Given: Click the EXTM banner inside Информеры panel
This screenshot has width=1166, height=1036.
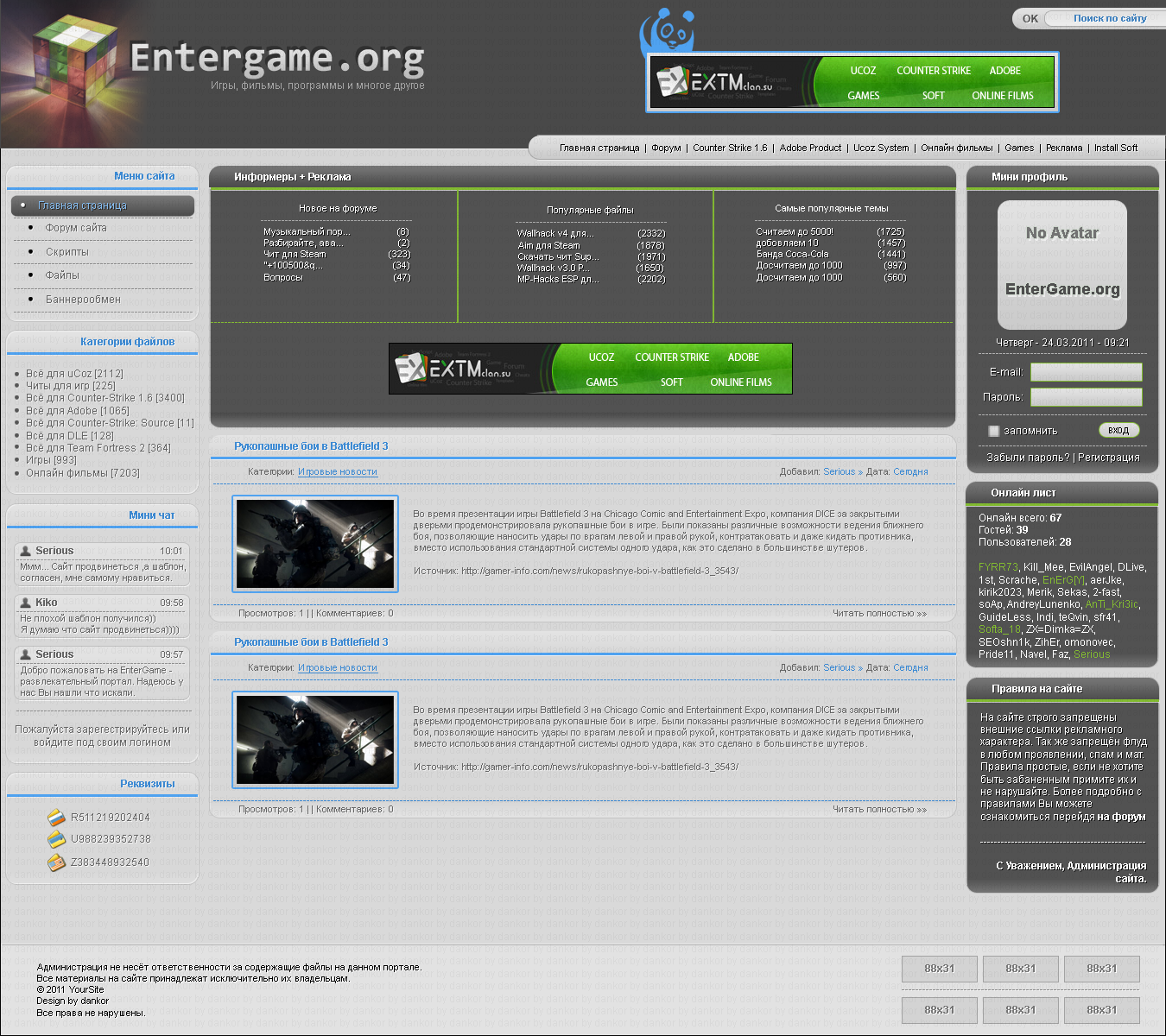Looking at the screenshot, I should point(591,369).
